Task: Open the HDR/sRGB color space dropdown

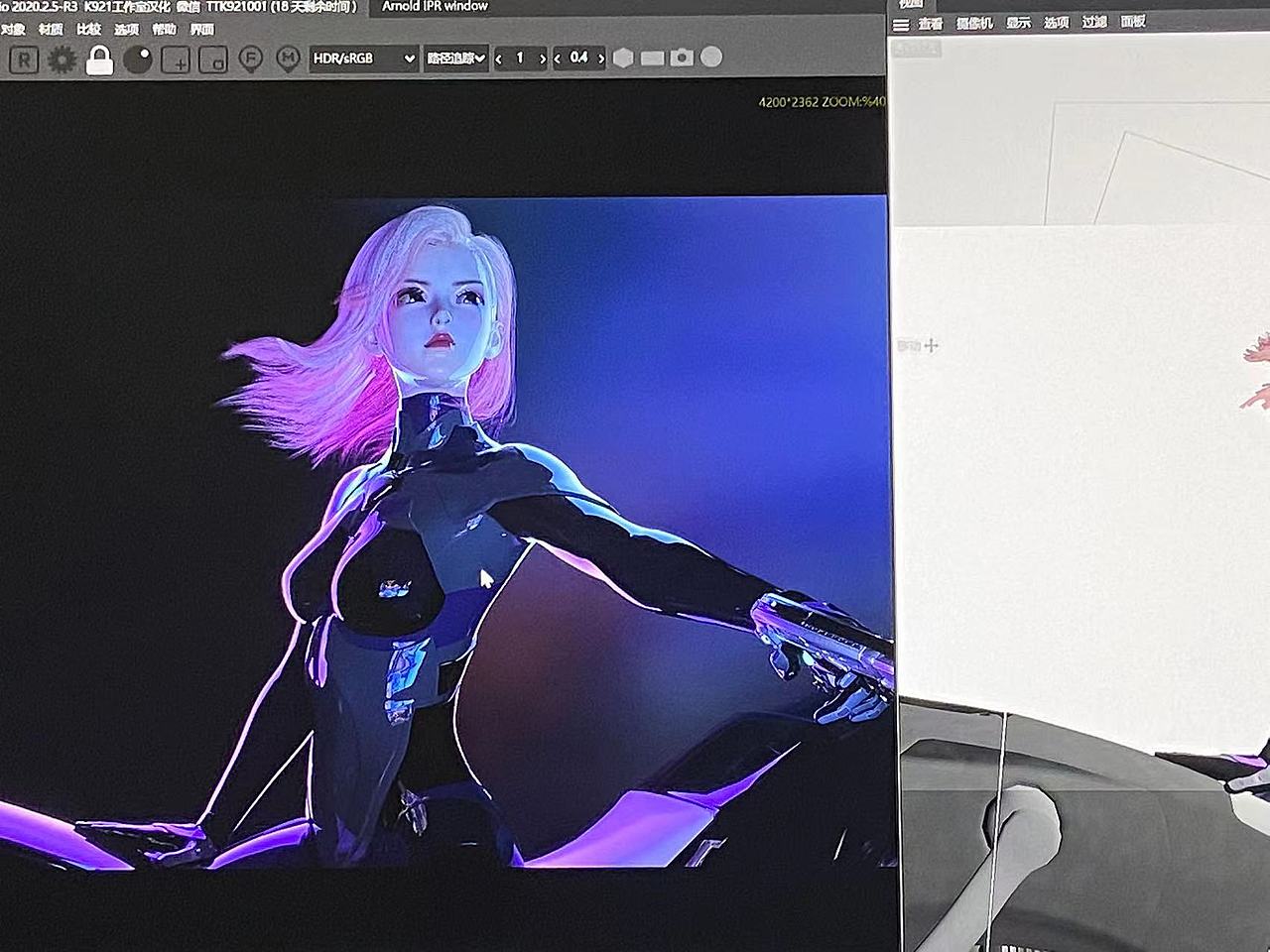Action: tap(363, 59)
